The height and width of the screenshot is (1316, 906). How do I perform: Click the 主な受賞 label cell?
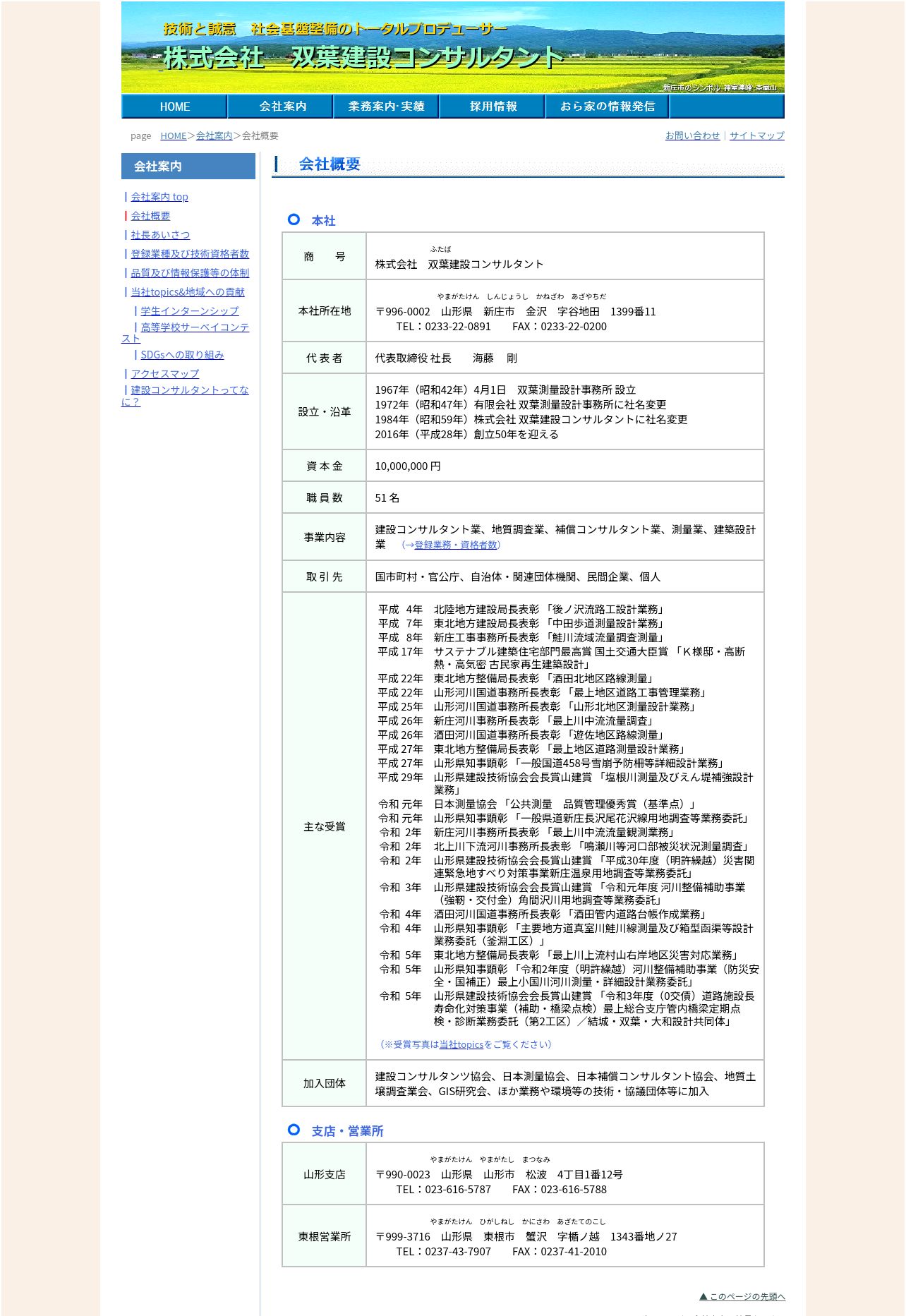point(325,827)
